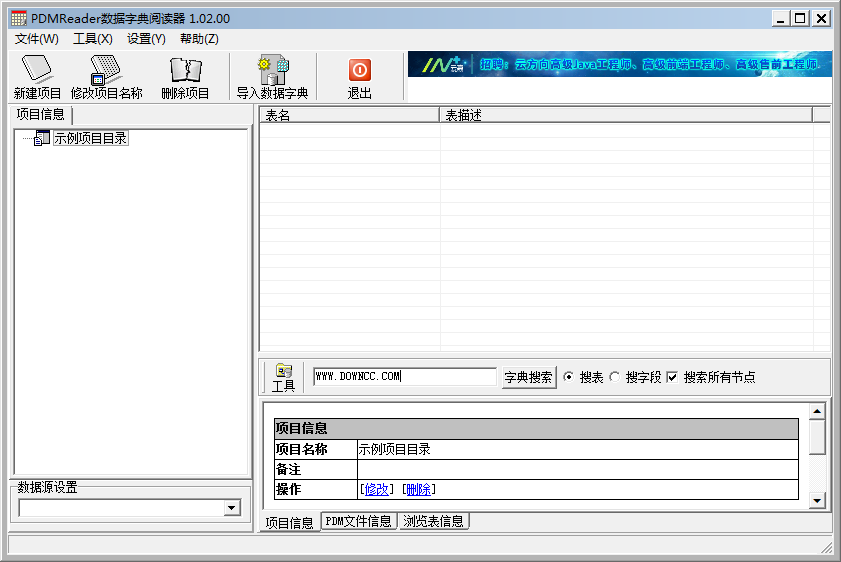Select the 搜表 radio button
The width and height of the screenshot is (841, 562).
pyautogui.click(x=569, y=377)
